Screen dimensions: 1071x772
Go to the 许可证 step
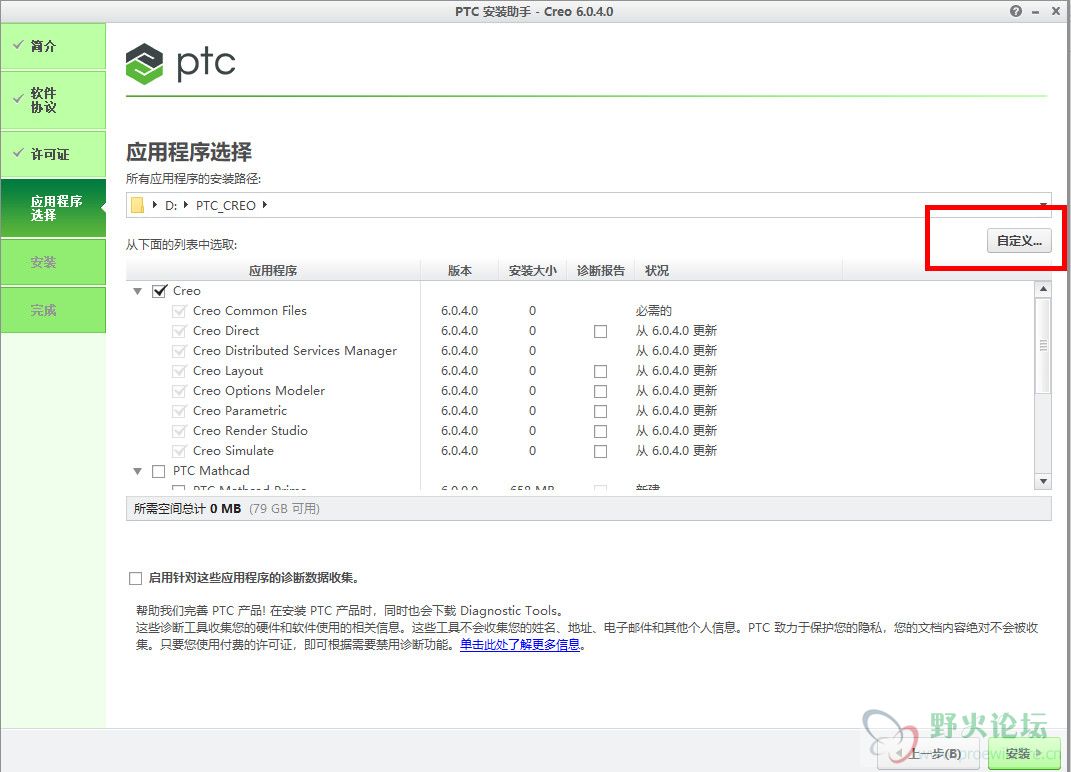53,154
